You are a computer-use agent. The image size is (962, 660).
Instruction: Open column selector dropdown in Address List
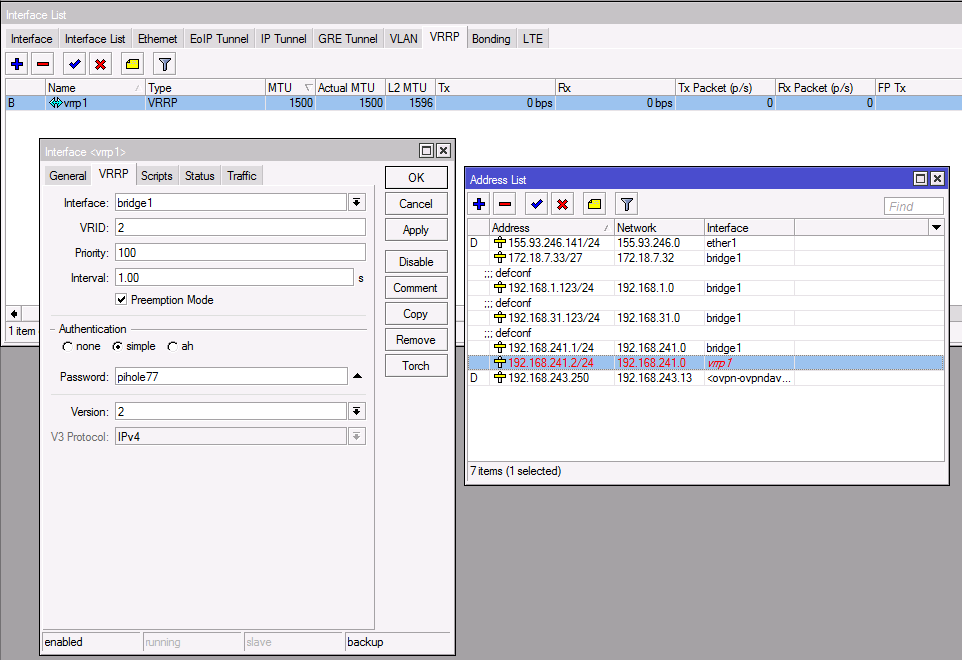point(936,228)
